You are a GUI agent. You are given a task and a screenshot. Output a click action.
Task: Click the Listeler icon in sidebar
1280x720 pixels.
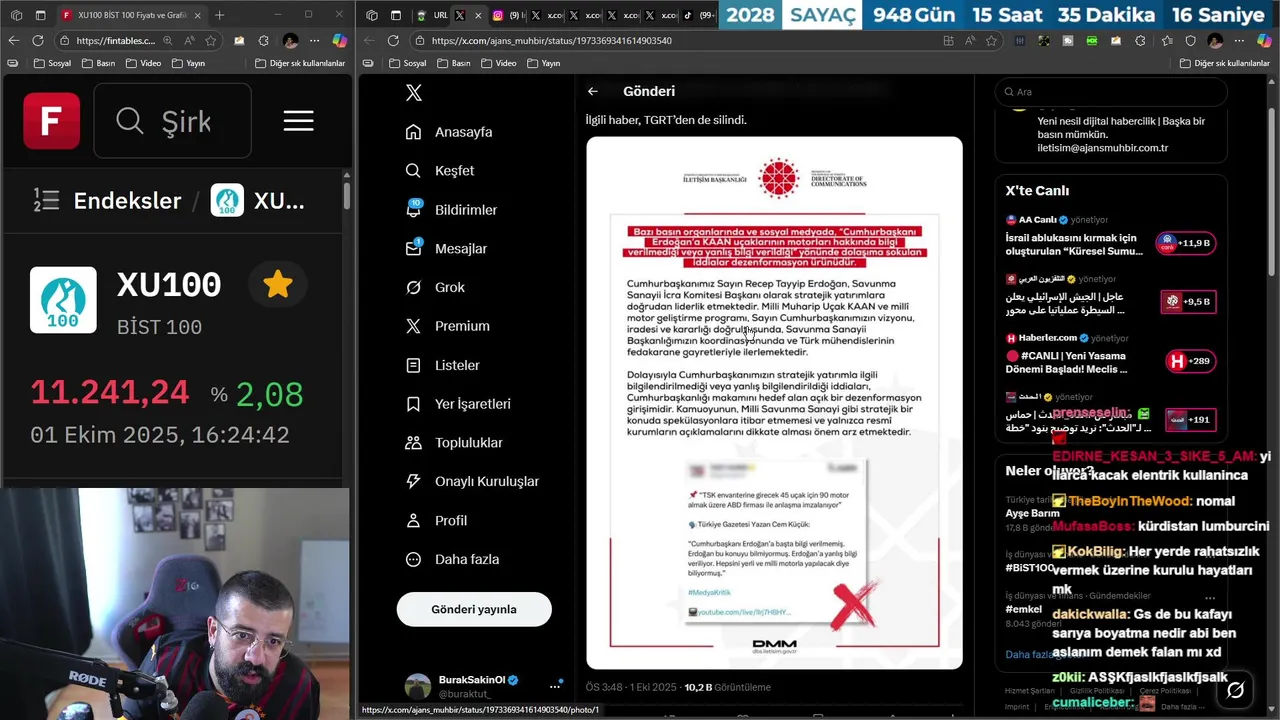point(413,365)
